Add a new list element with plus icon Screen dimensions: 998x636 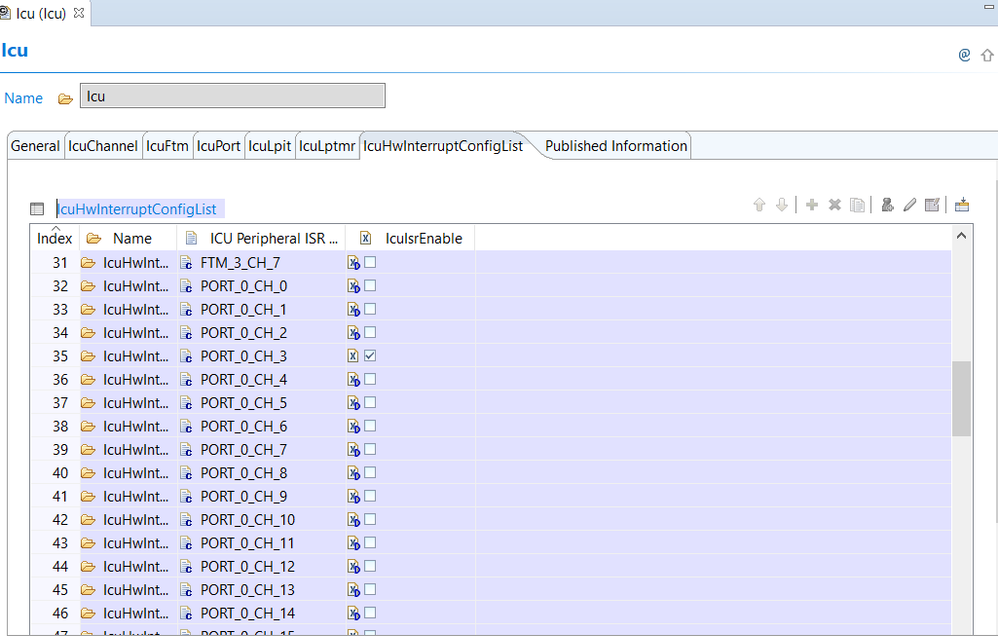click(812, 205)
